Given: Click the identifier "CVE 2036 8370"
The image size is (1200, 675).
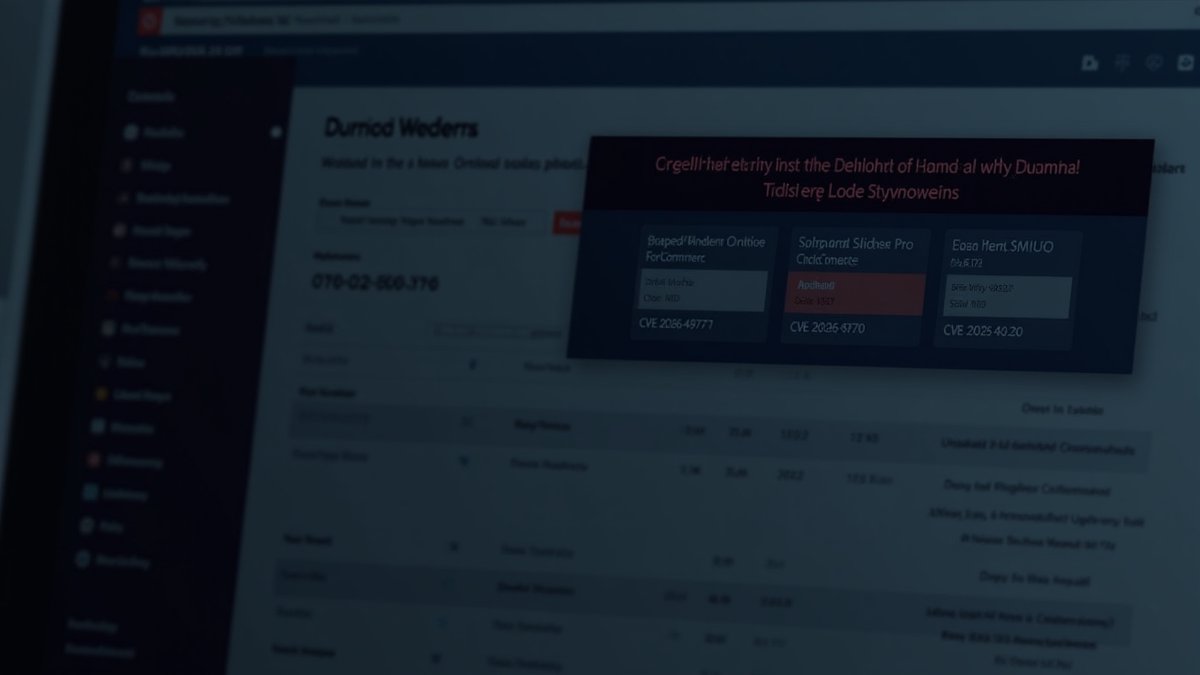Looking at the screenshot, I should point(827,327).
